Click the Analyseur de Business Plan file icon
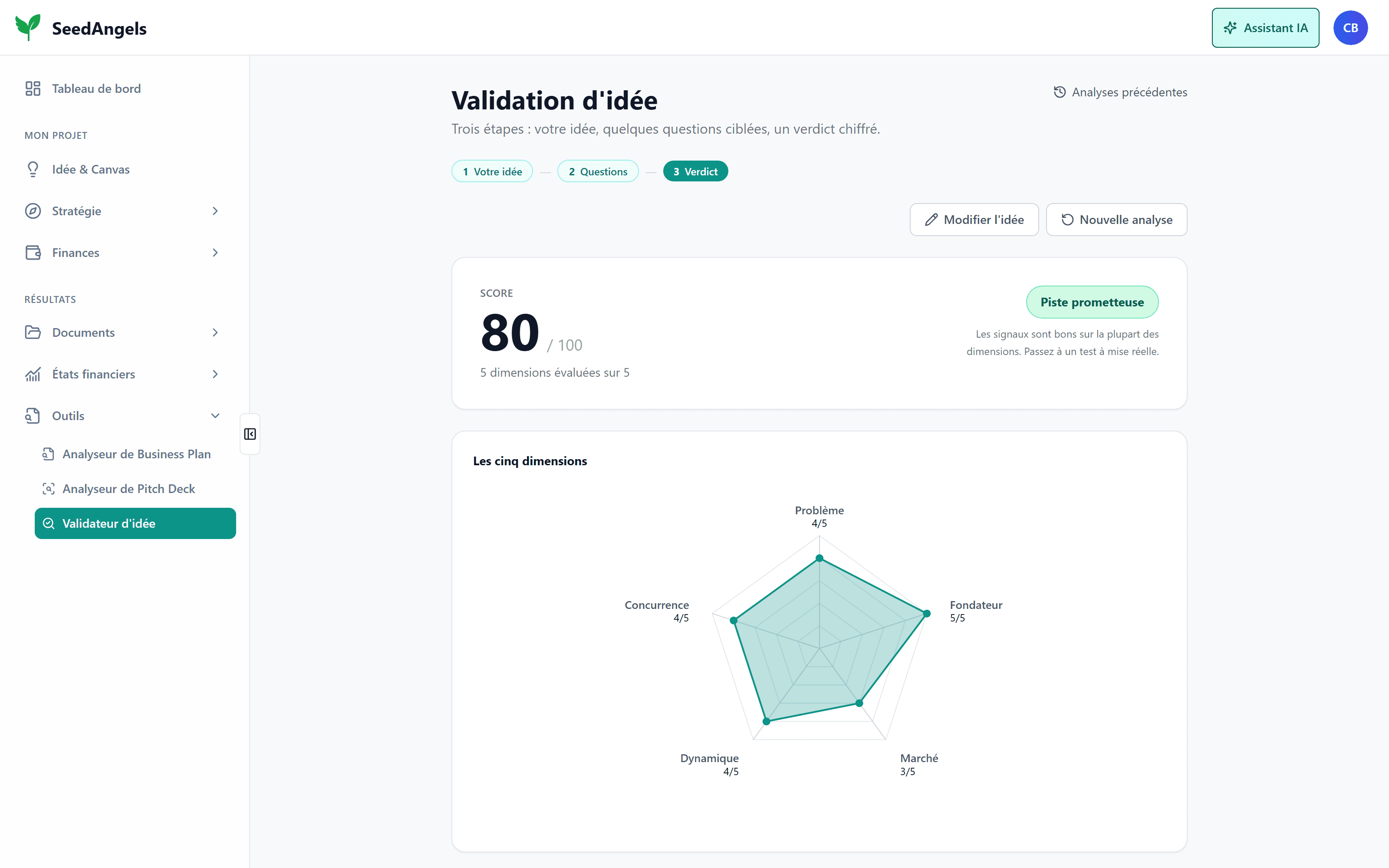Screen dimensions: 1389x868 coord(49,454)
